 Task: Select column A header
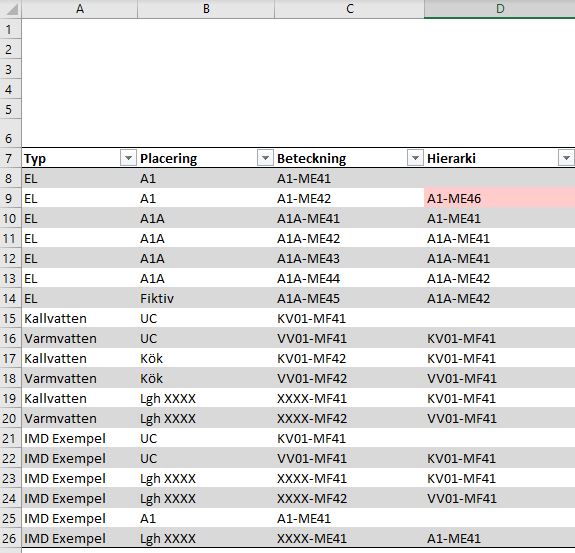click(x=80, y=9)
